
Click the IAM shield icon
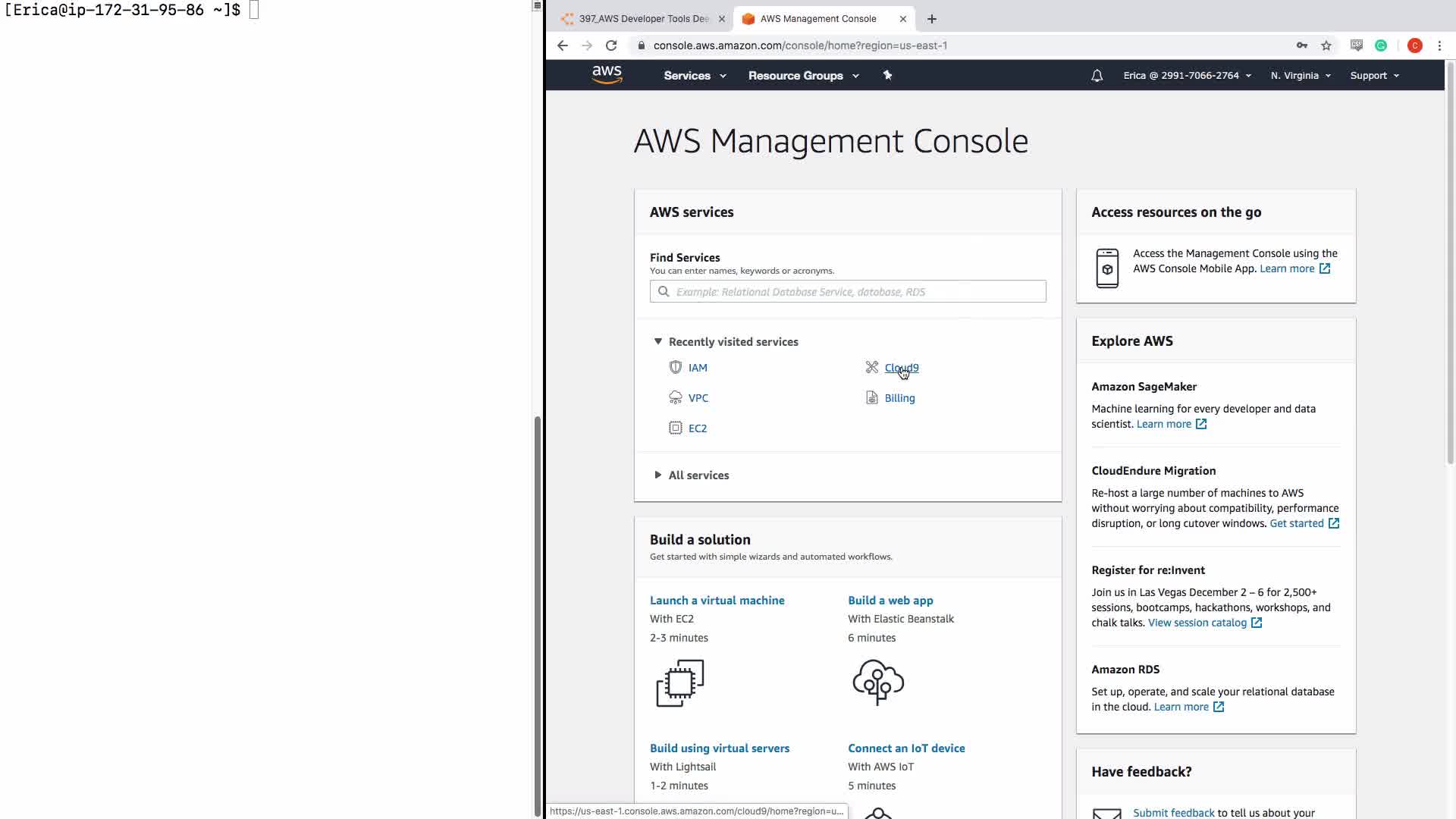pos(675,368)
